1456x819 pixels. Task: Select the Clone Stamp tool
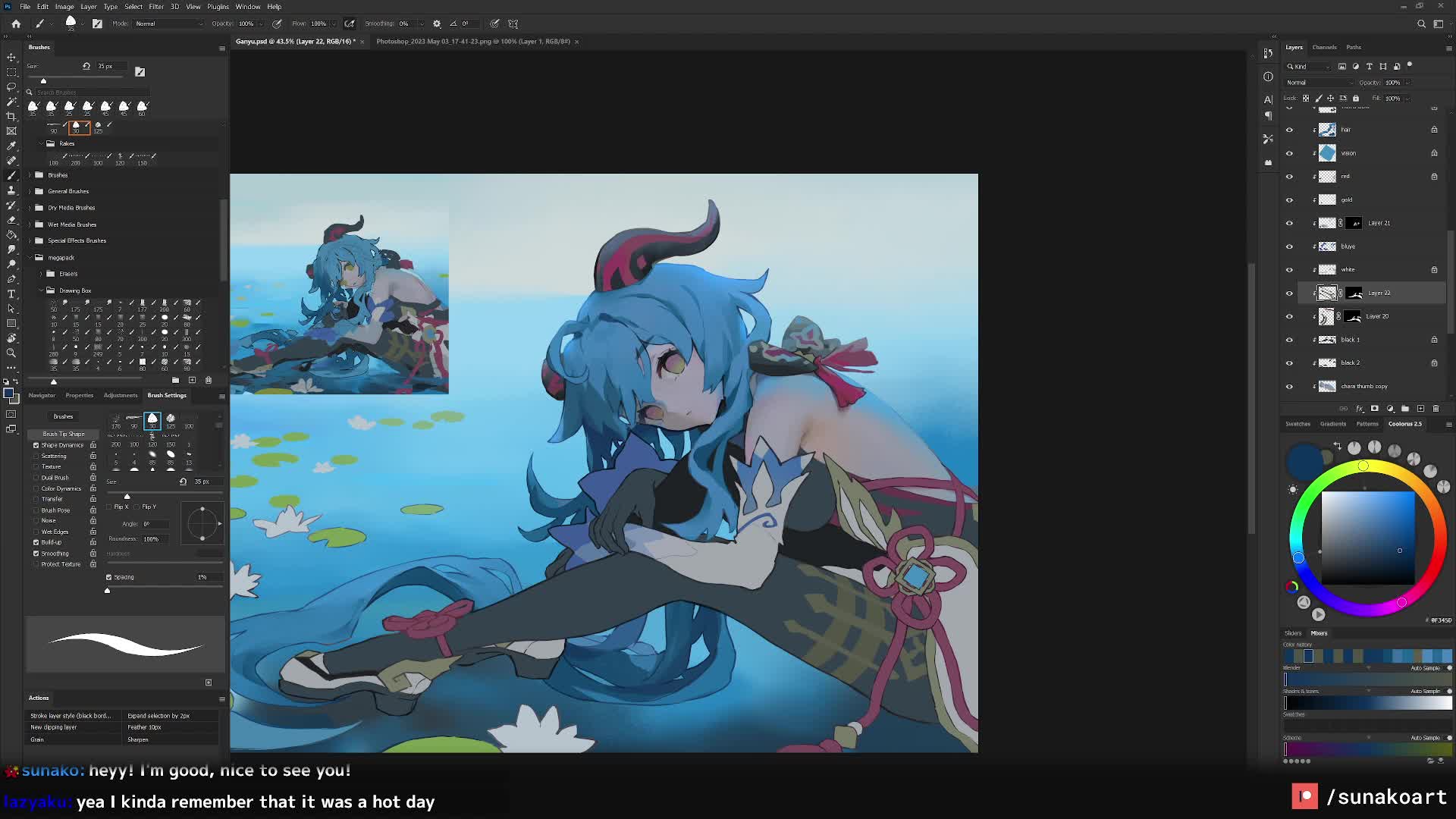pyautogui.click(x=11, y=190)
